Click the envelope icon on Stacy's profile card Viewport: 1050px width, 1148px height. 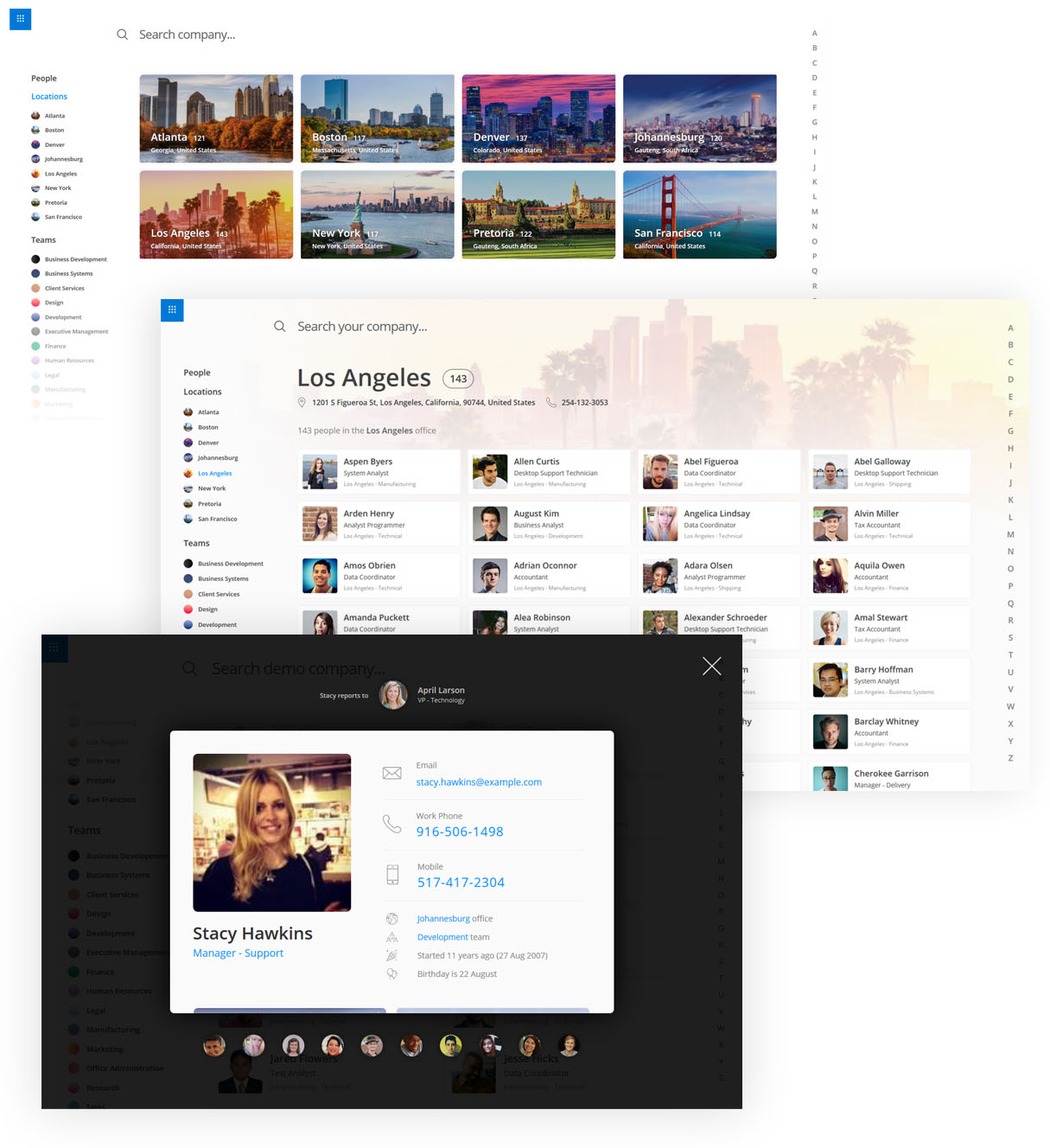point(392,773)
